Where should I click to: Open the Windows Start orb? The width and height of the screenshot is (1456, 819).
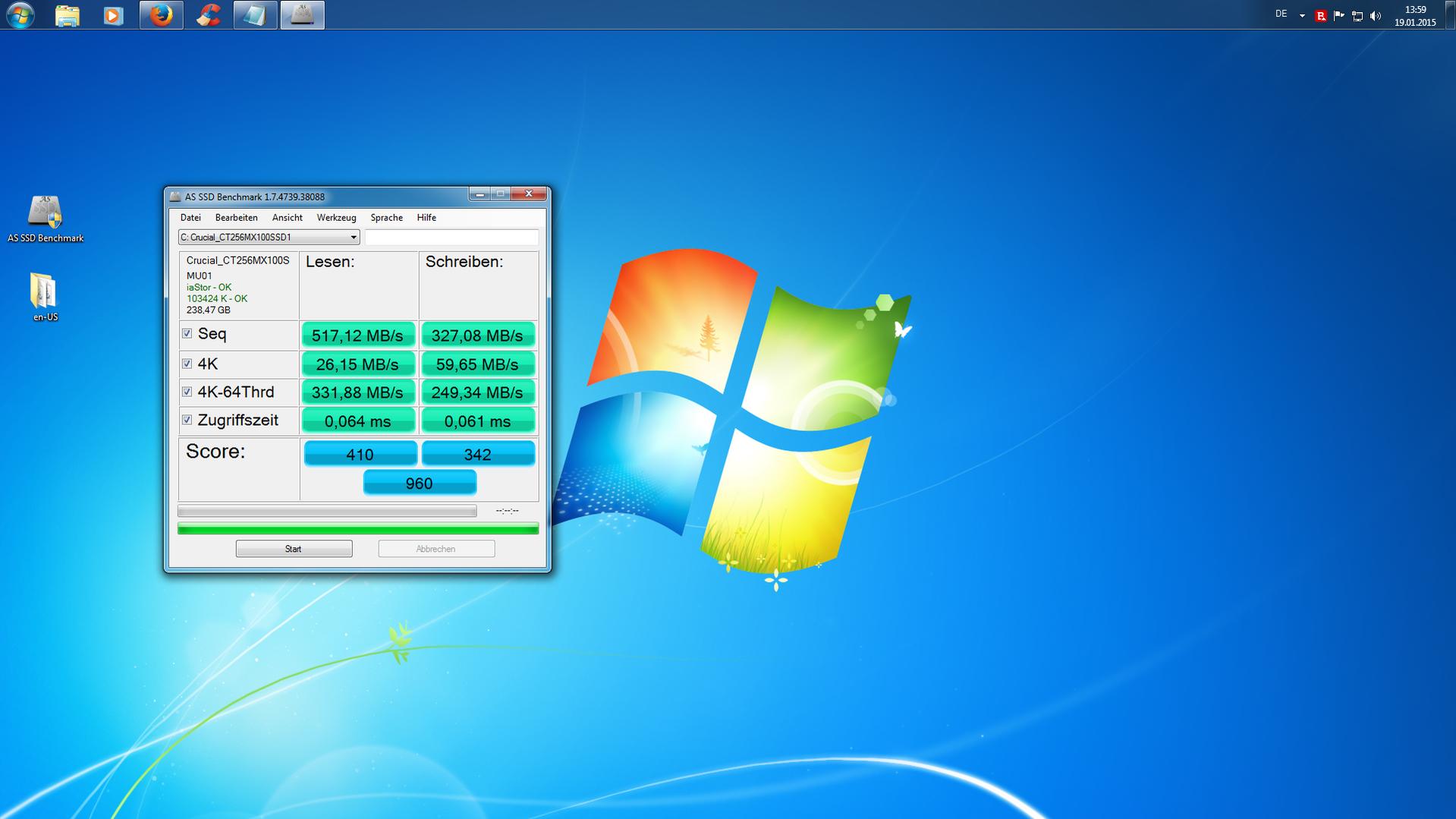click(20, 14)
